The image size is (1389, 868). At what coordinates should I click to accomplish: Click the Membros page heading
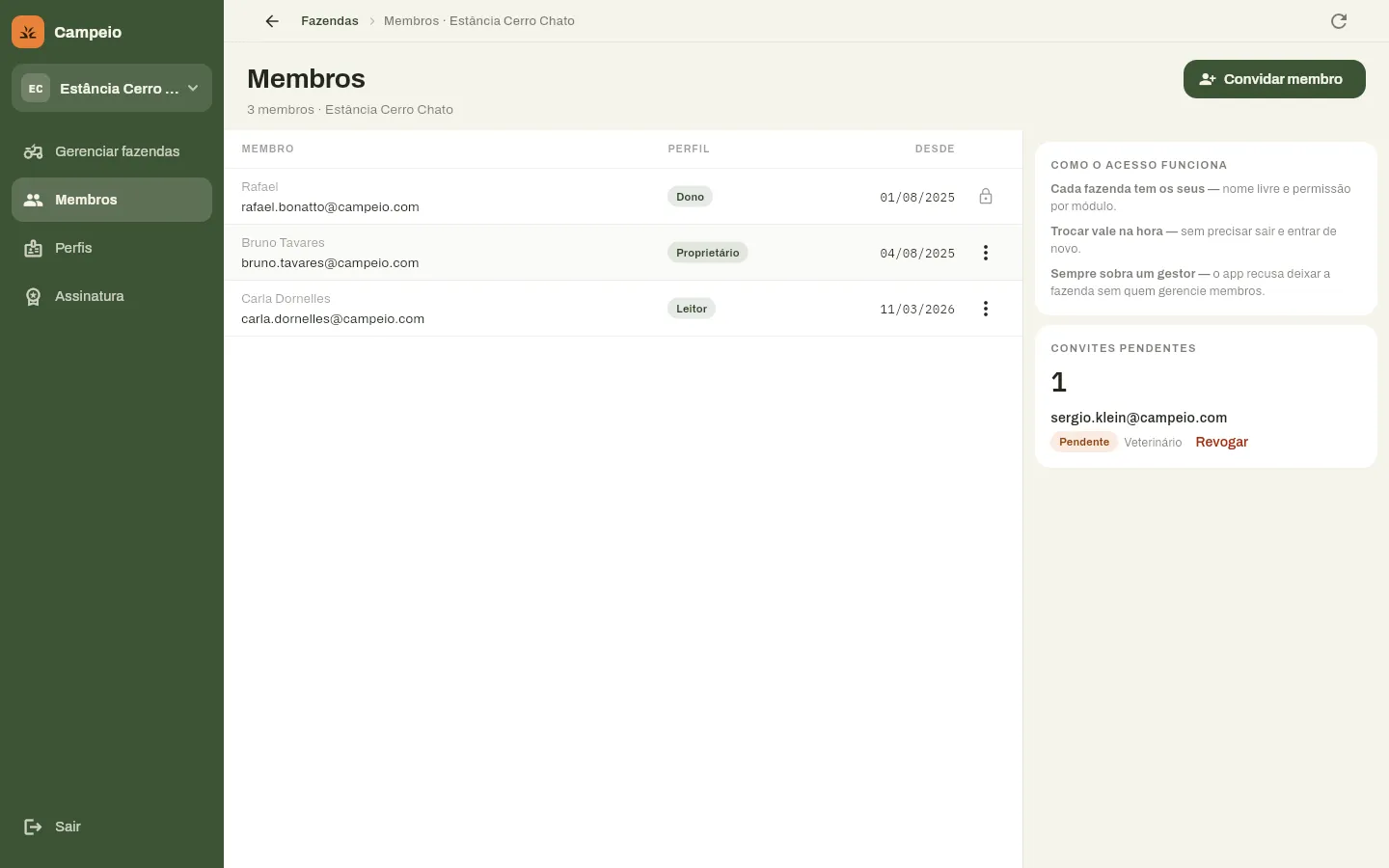[x=306, y=79]
